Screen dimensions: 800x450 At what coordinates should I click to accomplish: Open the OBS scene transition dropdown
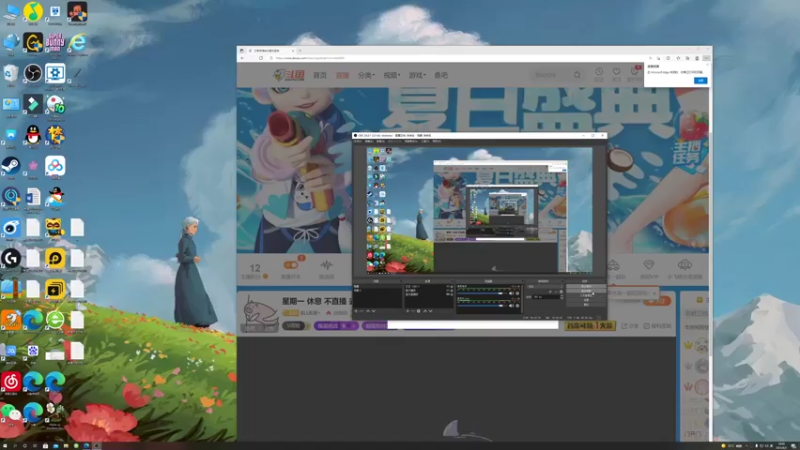pyautogui.click(x=545, y=287)
